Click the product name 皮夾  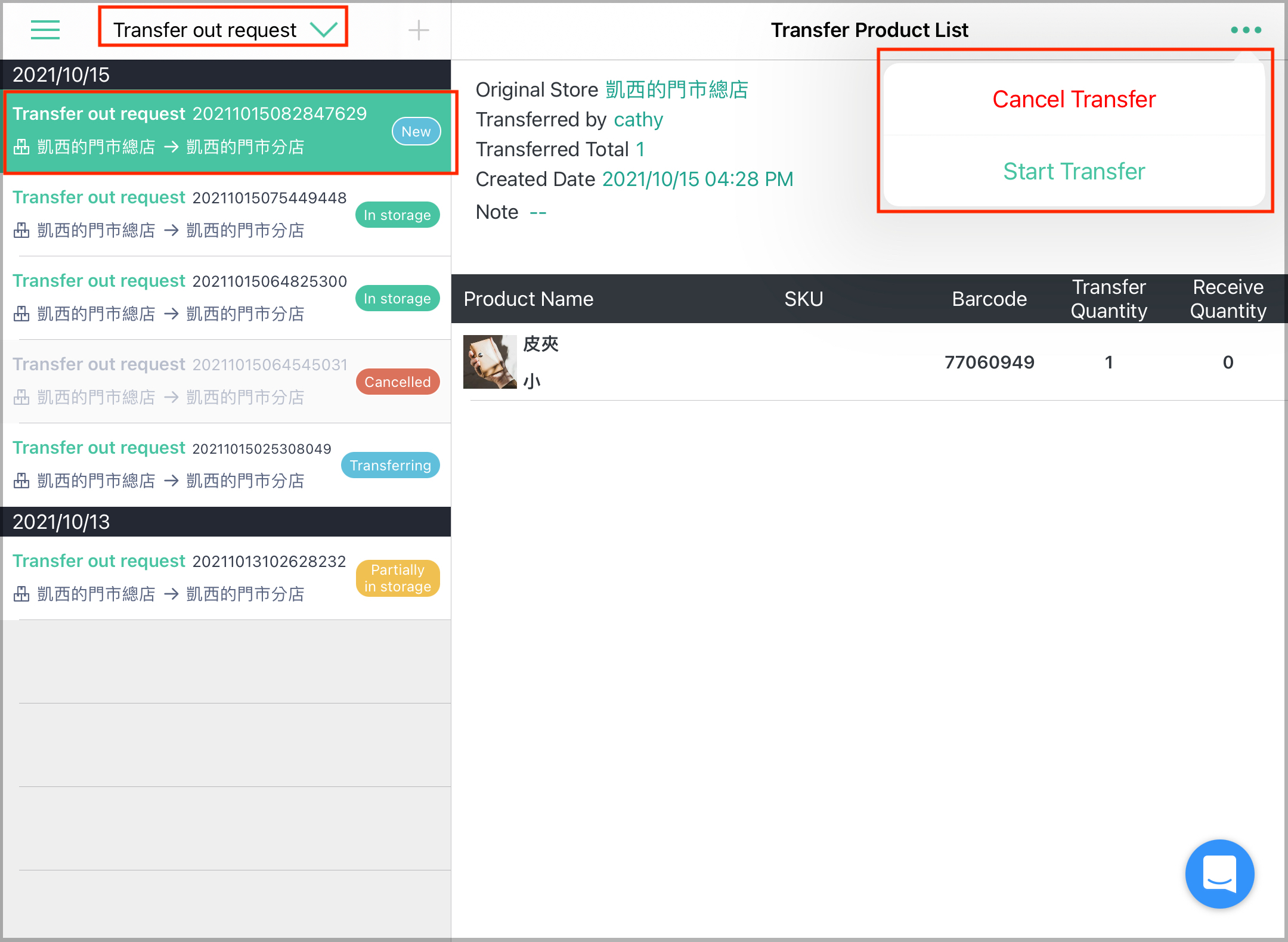[541, 344]
